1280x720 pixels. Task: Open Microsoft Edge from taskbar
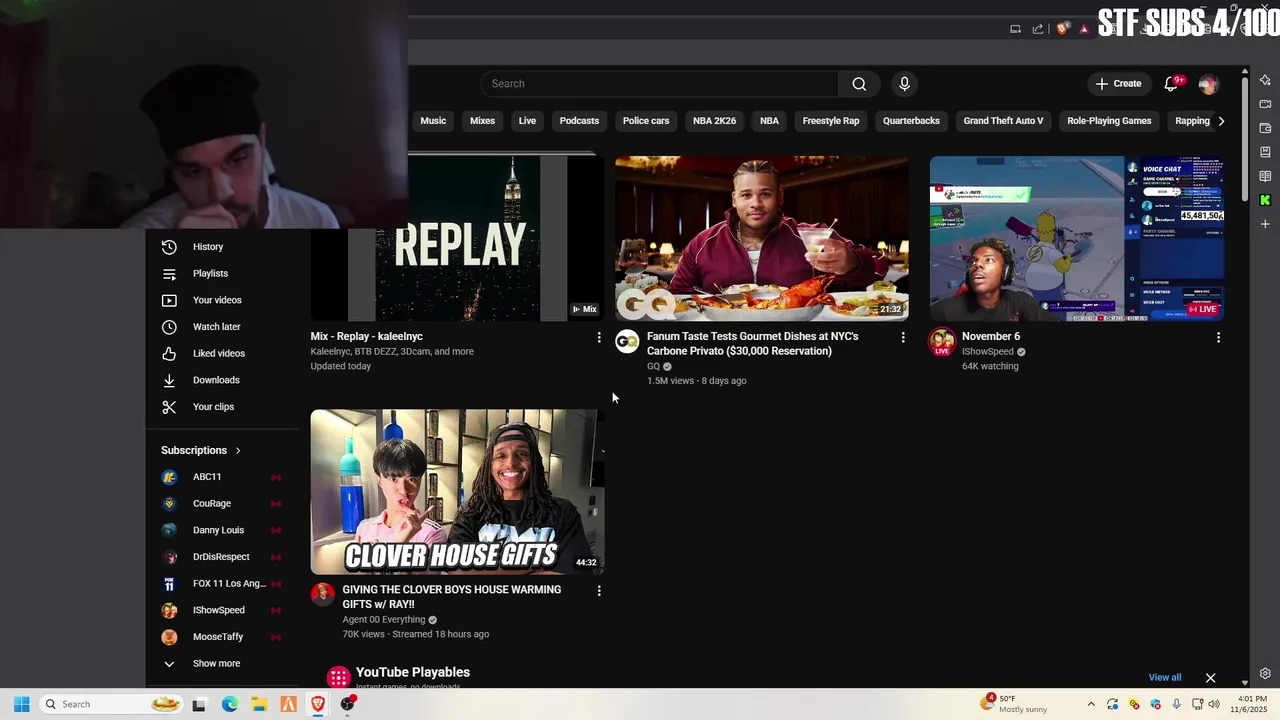point(230,704)
